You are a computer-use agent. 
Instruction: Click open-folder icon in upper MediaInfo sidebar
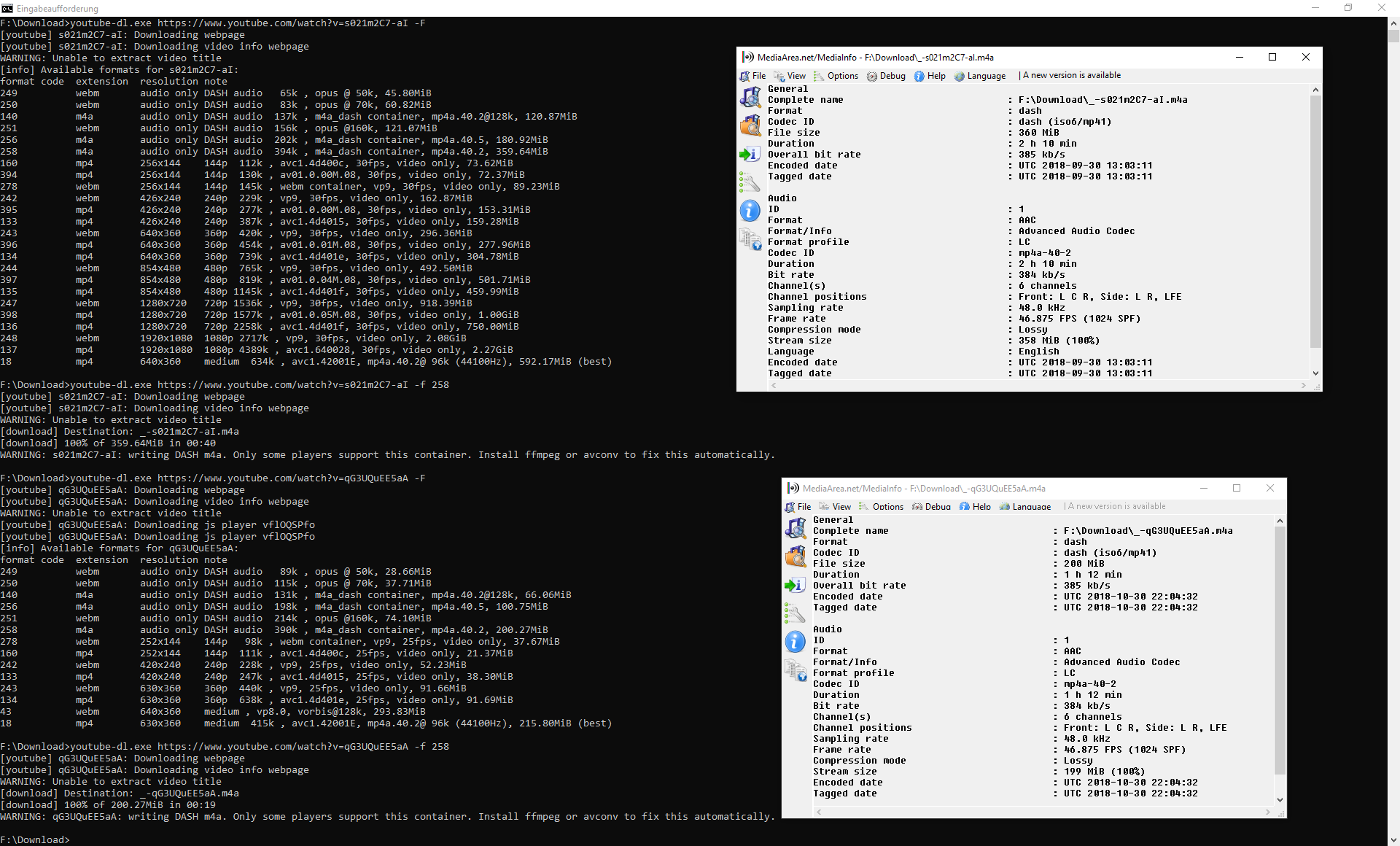tap(750, 125)
